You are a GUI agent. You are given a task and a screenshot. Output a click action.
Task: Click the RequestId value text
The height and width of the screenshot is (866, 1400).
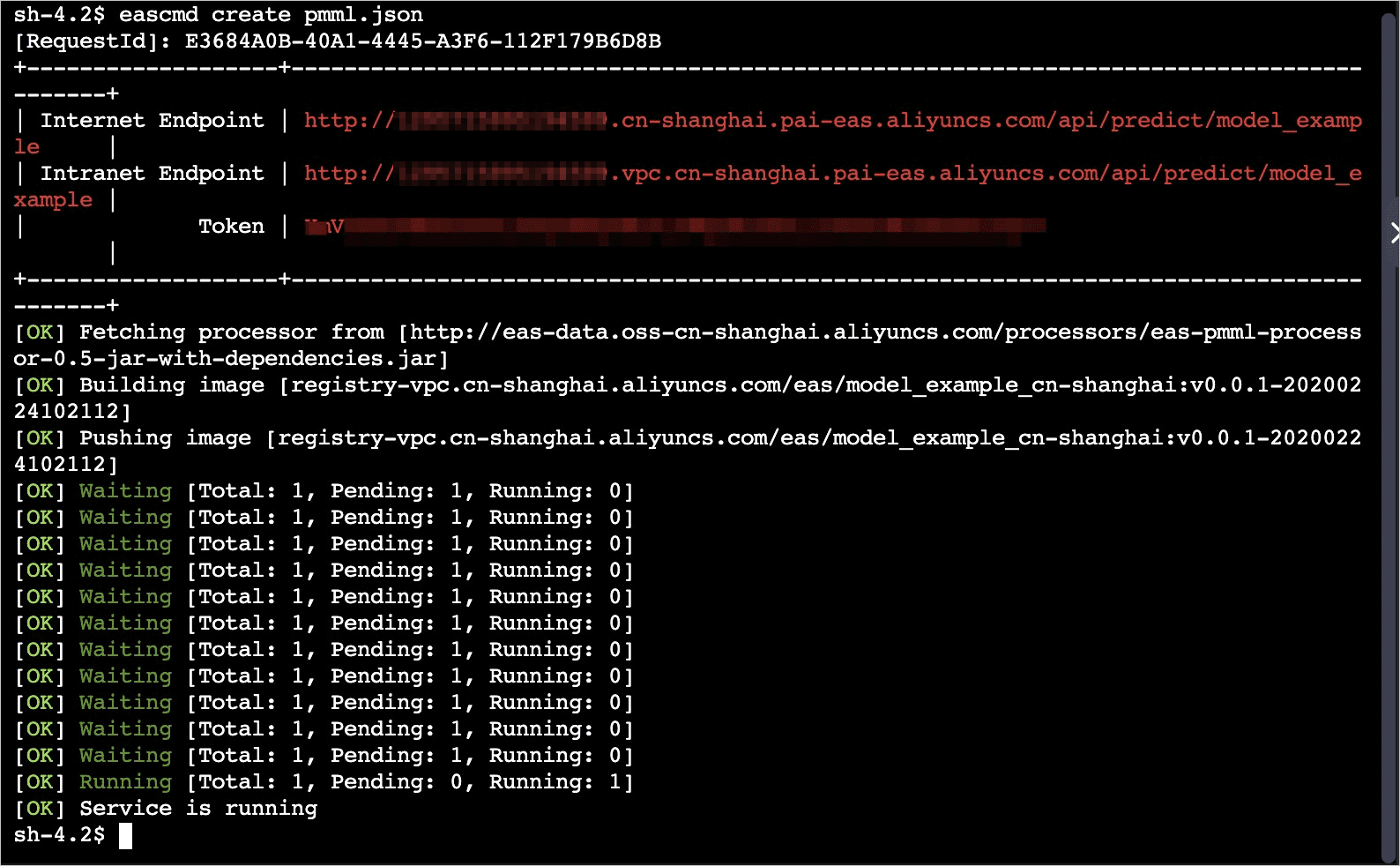click(423, 41)
